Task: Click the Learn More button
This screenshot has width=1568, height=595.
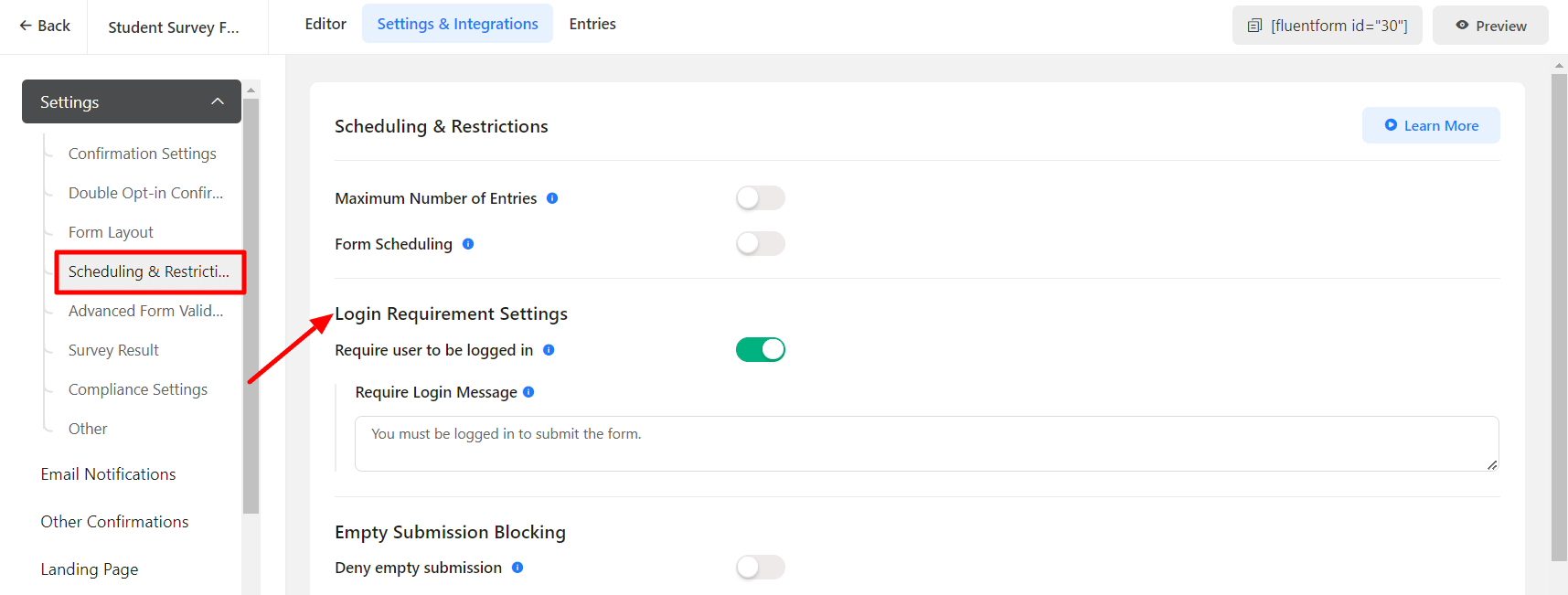Action: point(1431,125)
